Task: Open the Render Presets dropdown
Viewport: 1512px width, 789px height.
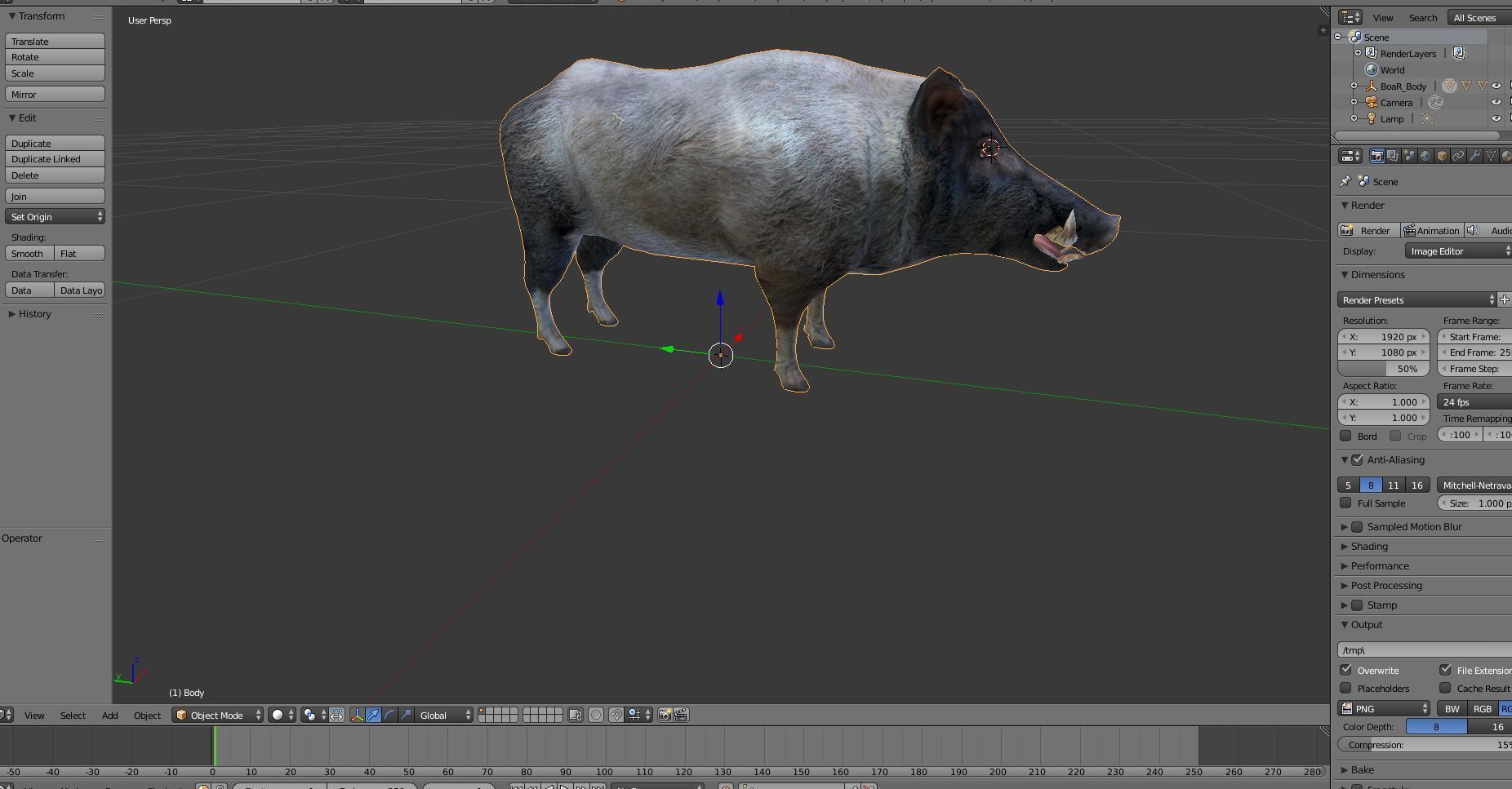Action: (x=1416, y=299)
